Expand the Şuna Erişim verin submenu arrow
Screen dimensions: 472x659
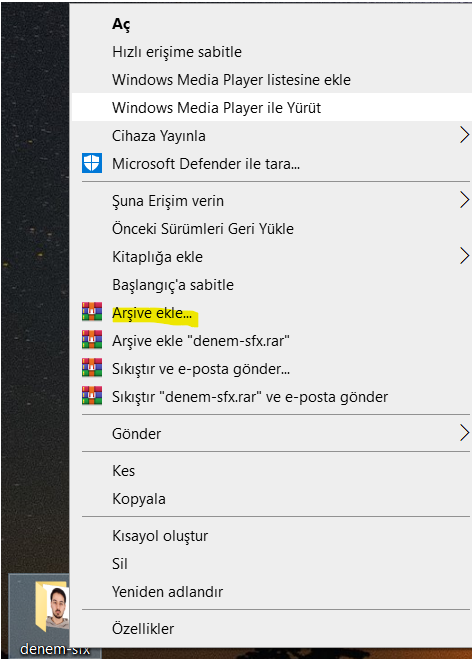[464, 200]
